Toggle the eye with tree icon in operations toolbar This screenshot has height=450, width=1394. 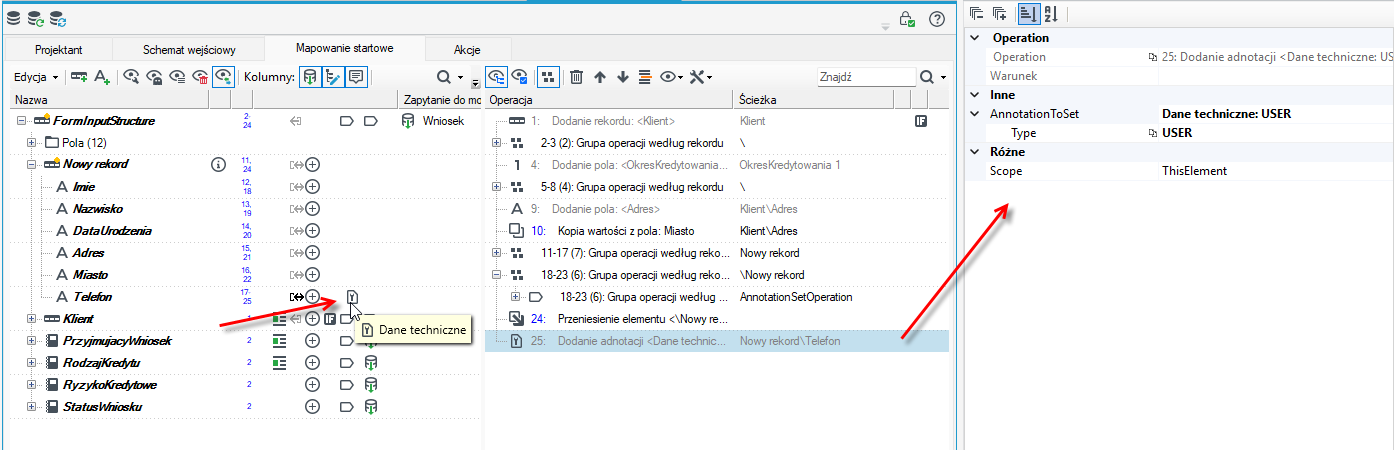497,77
